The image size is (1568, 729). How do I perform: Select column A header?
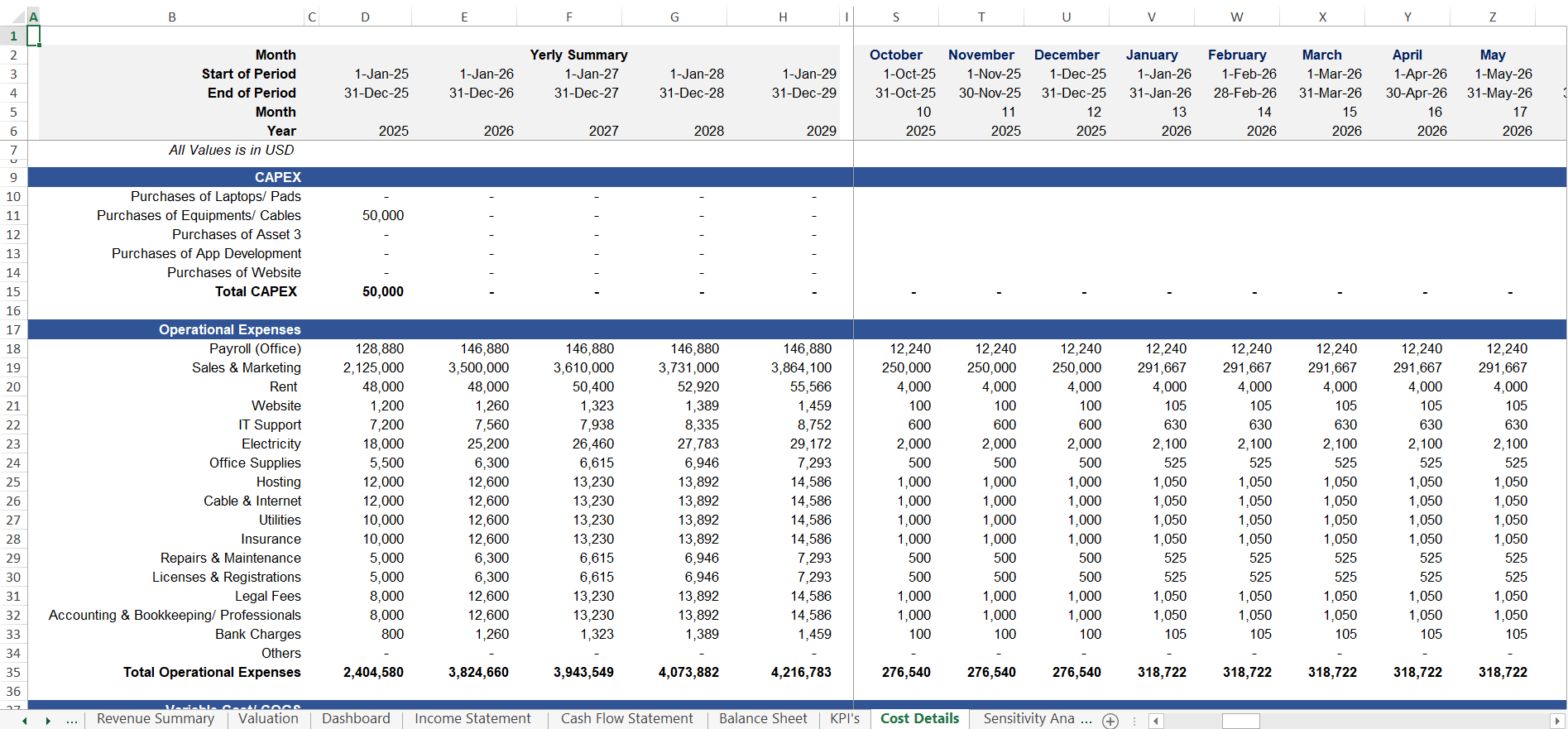tap(33, 17)
